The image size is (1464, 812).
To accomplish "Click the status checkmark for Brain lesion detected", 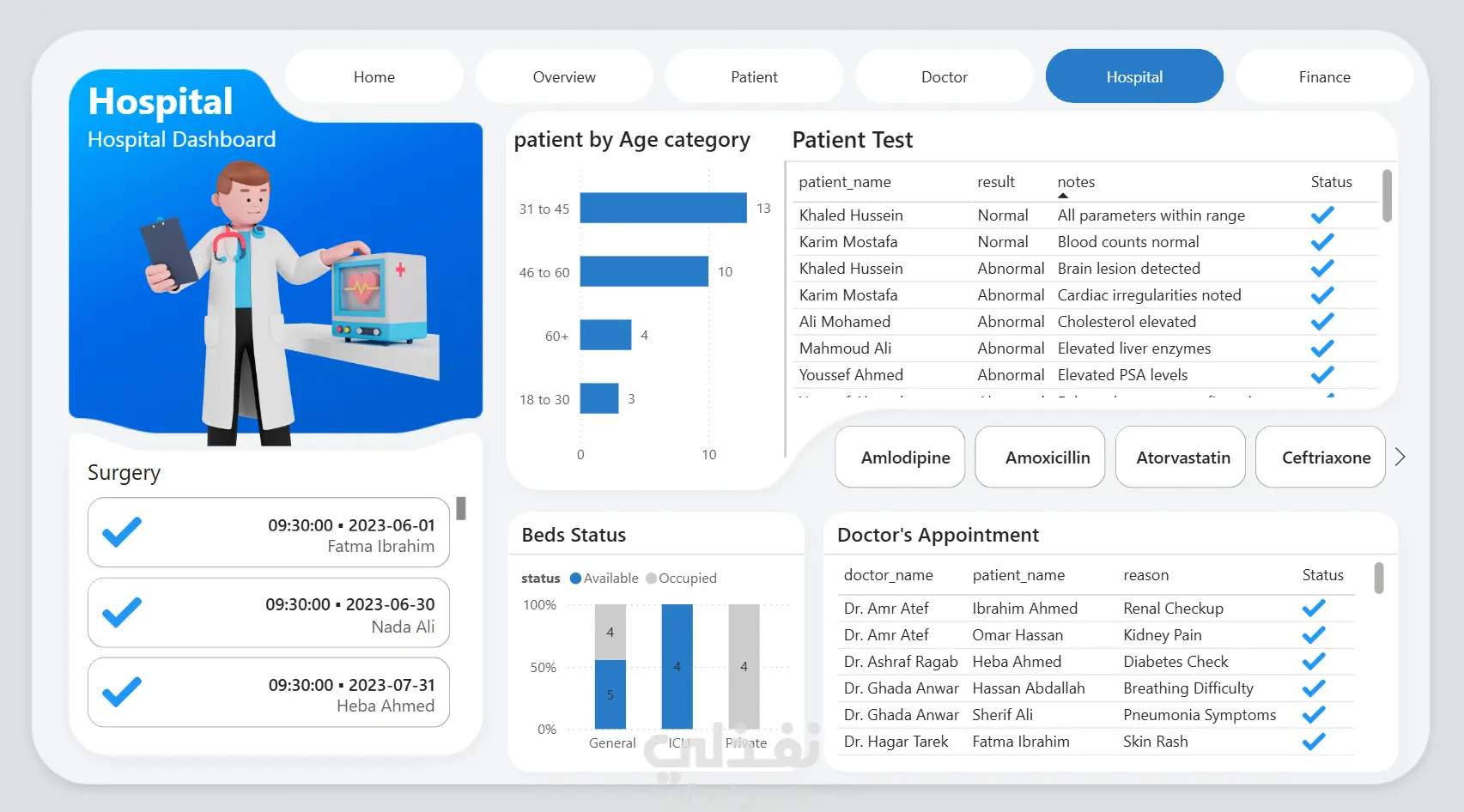I will pyautogui.click(x=1322, y=269).
